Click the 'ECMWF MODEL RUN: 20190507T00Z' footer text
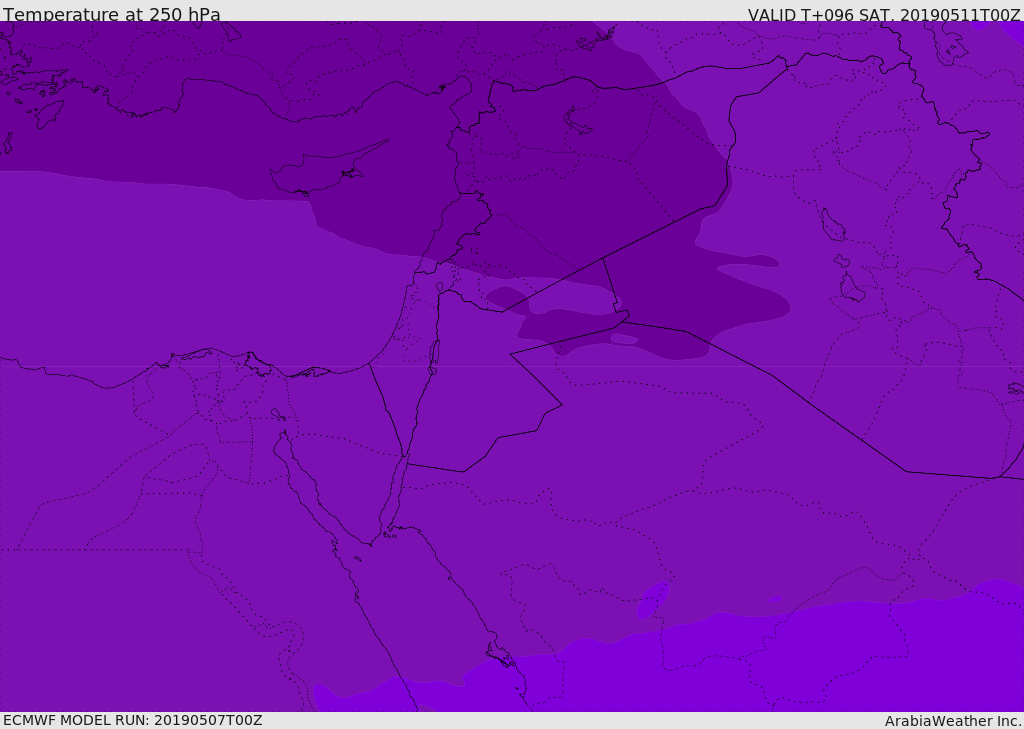This screenshot has width=1024, height=729. click(x=133, y=720)
